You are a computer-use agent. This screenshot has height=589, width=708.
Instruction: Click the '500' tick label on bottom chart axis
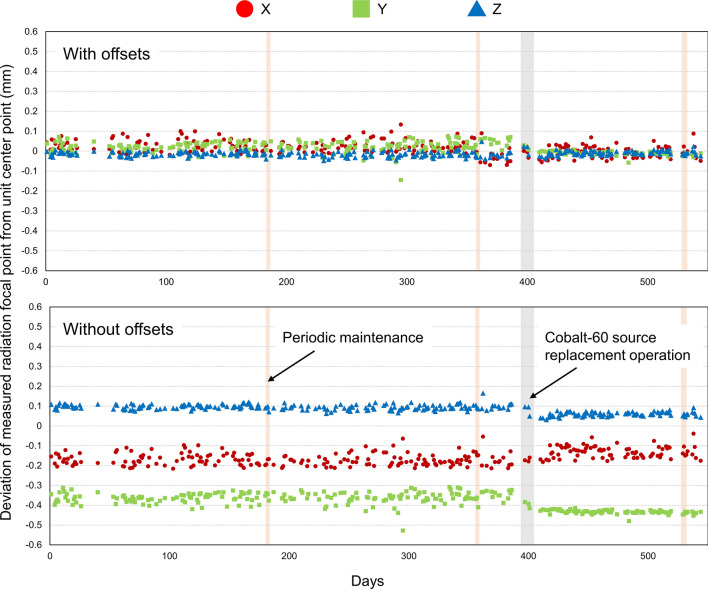coord(648,556)
